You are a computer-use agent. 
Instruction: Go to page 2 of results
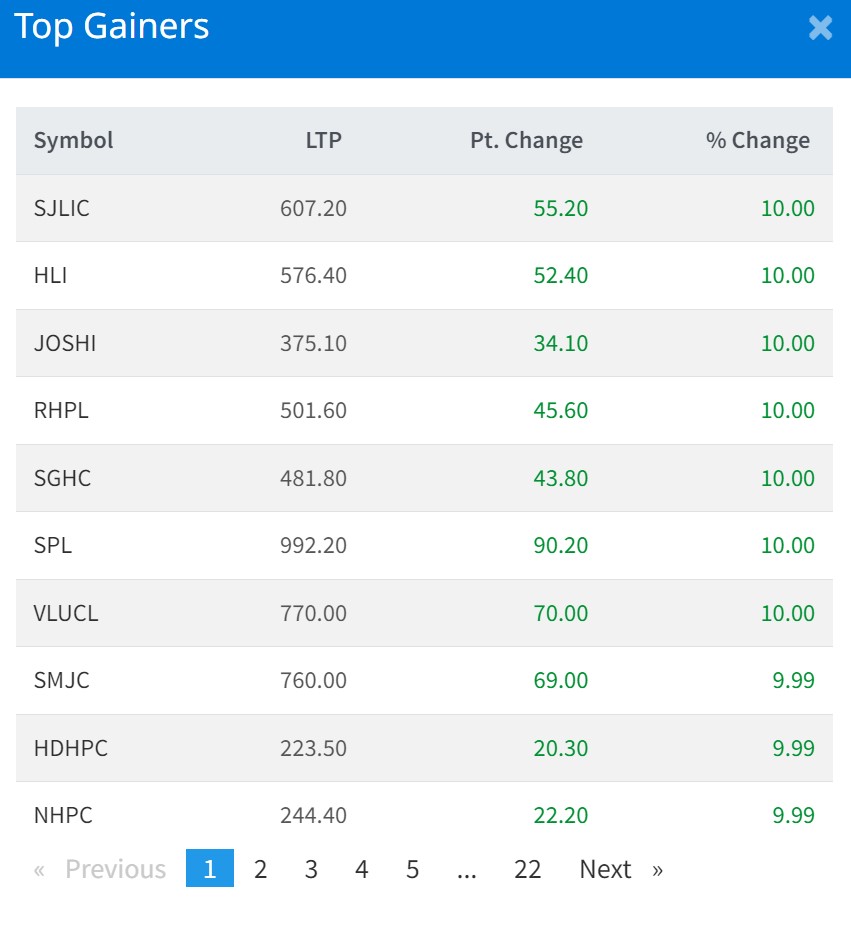pos(260,869)
